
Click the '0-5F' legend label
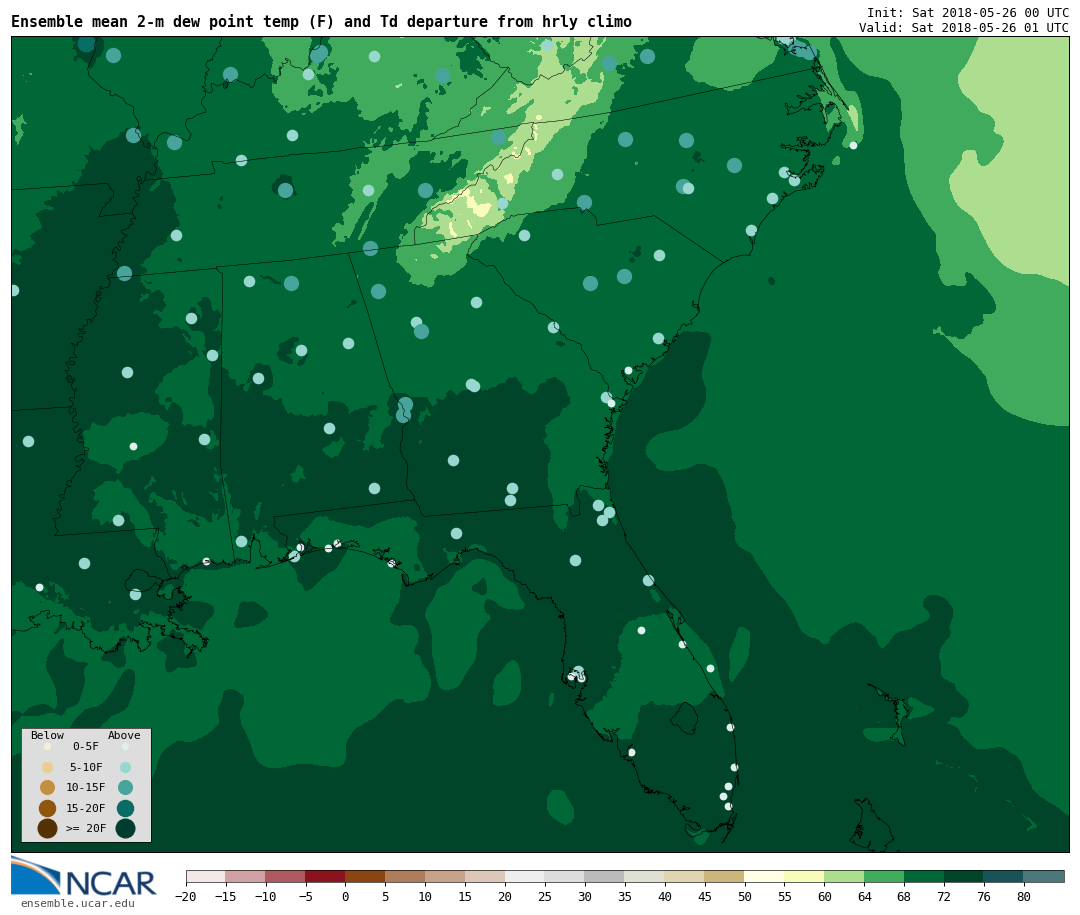86,746
